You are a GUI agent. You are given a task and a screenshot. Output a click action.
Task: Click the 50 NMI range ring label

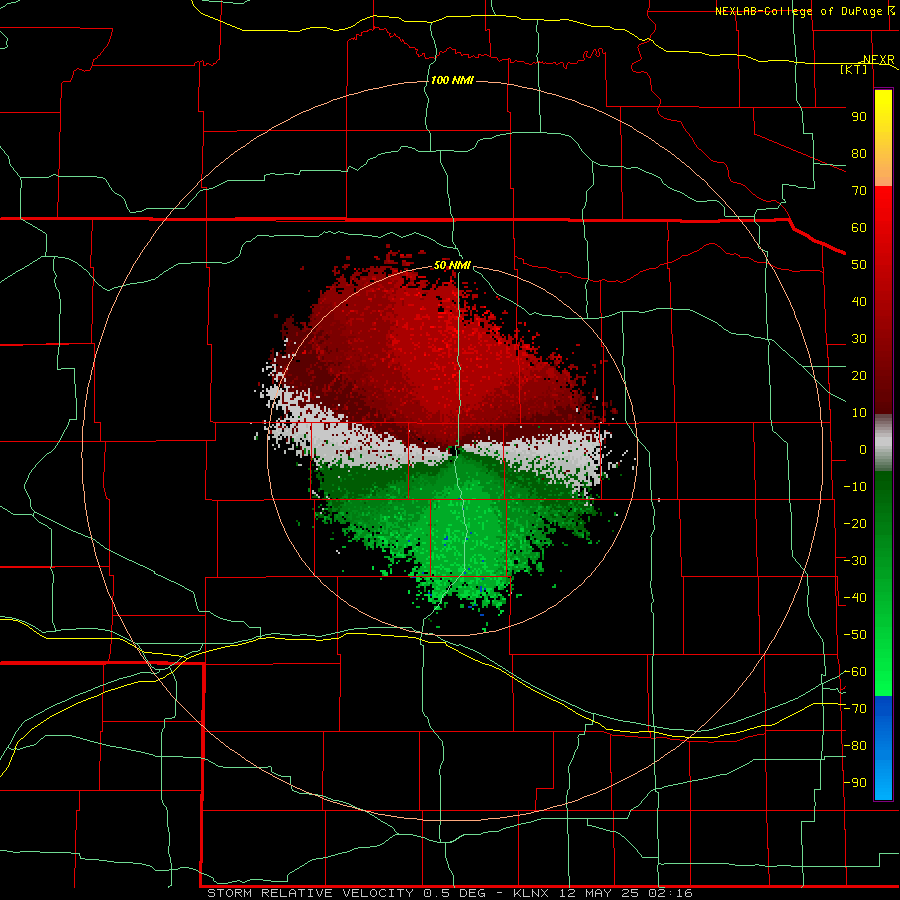(452, 265)
